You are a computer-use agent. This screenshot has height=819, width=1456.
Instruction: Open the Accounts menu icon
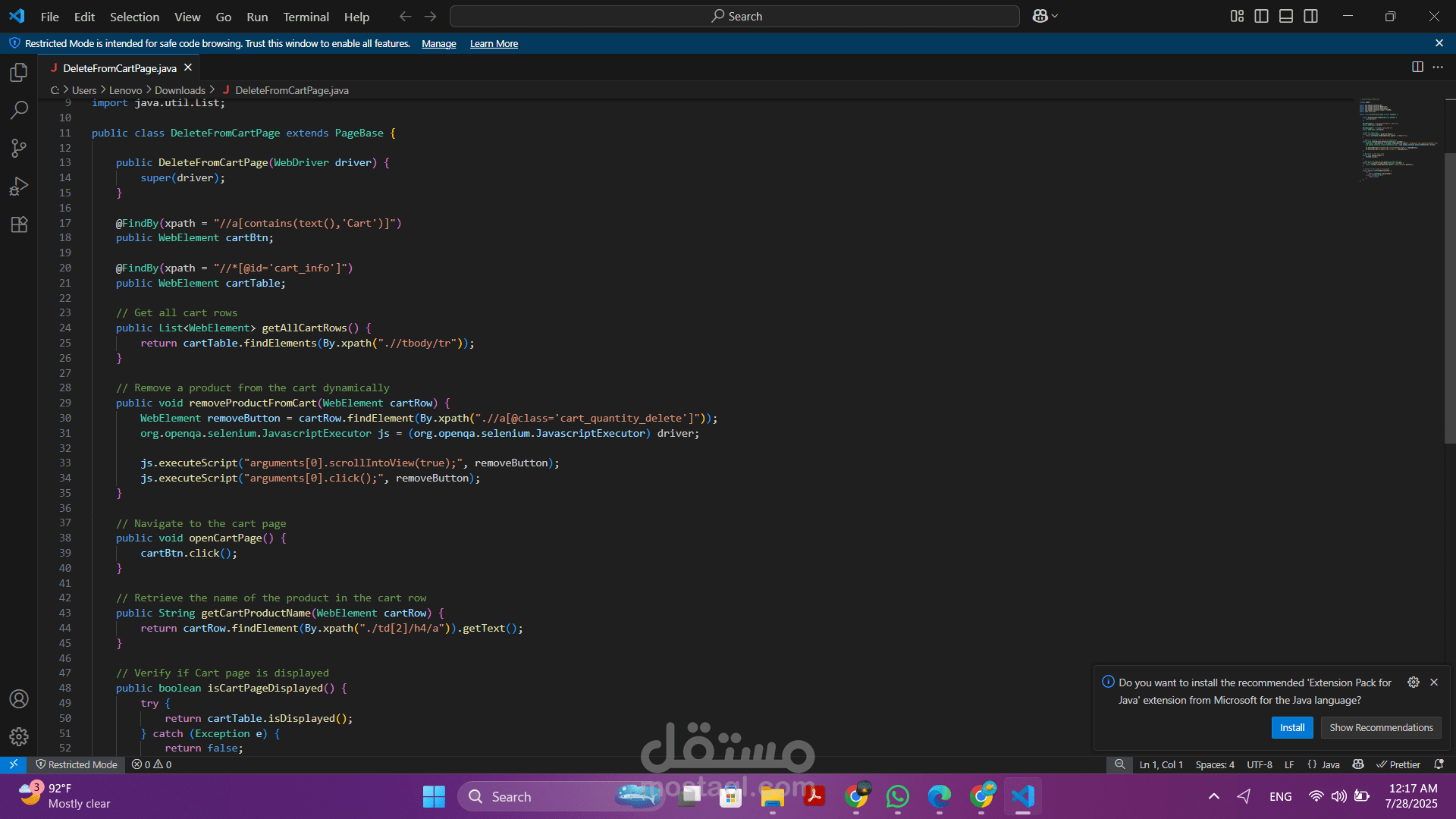pyautogui.click(x=19, y=698)
